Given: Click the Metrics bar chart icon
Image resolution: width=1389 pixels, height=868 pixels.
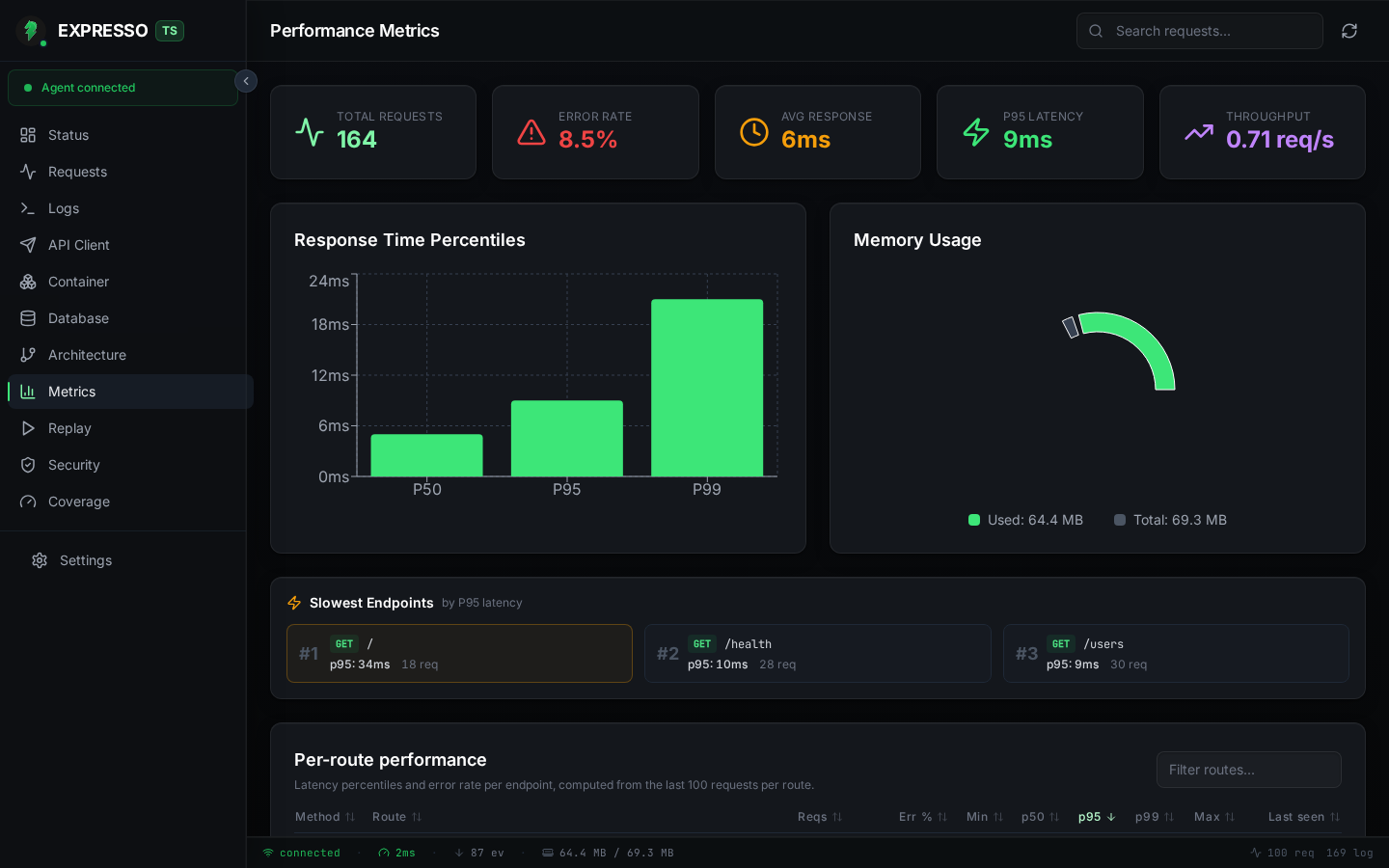Looking at the screenshot, I should (28, 392).
